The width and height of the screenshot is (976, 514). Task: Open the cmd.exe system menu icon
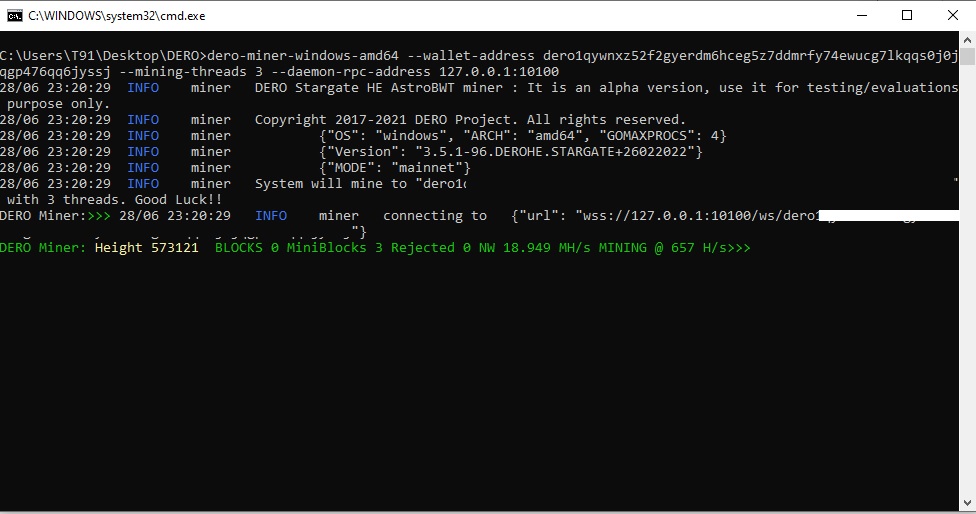coord(14,16)
